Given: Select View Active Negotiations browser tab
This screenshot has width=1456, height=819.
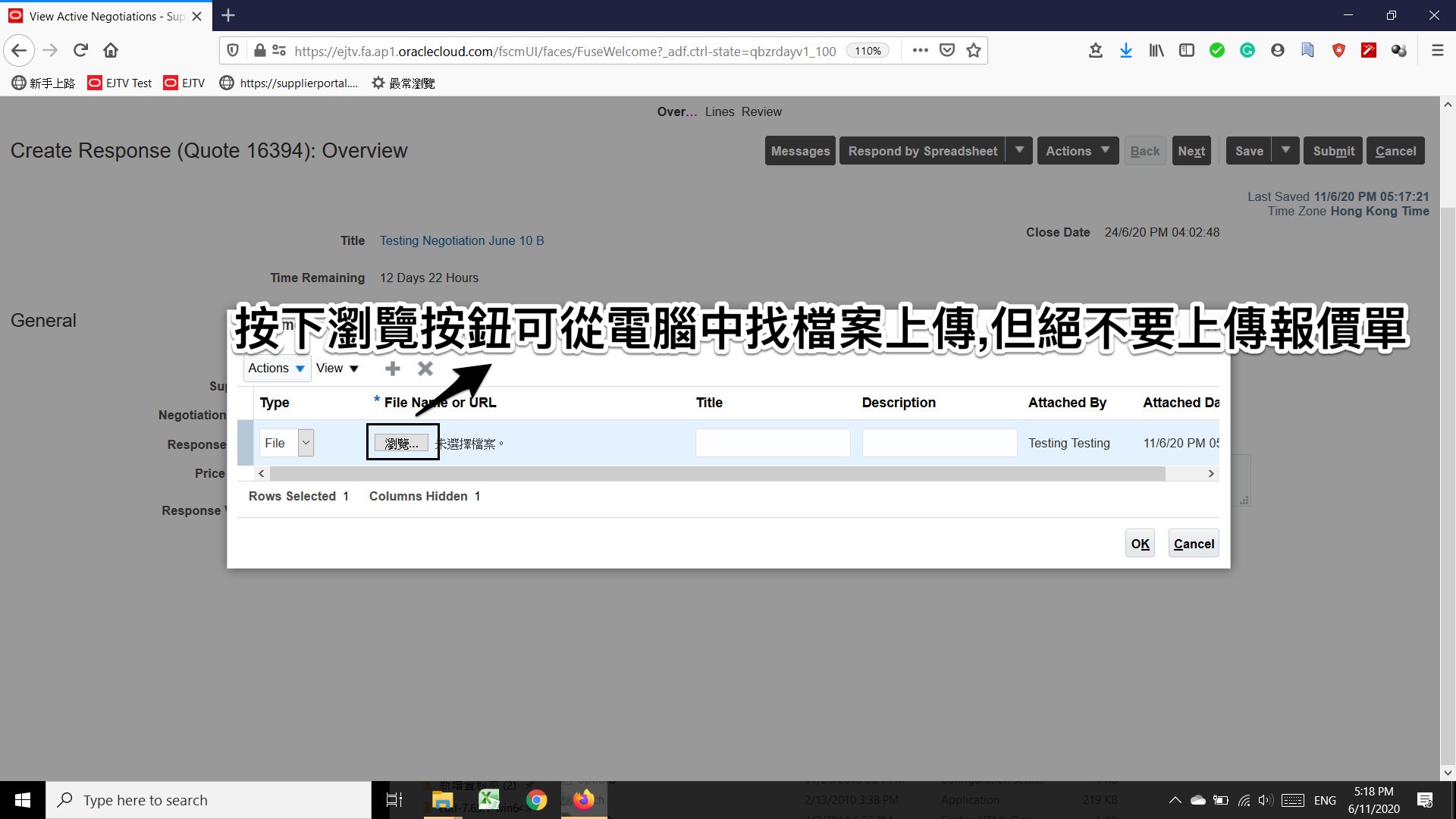Looking at the screenshot, I should tap(106, 16).
